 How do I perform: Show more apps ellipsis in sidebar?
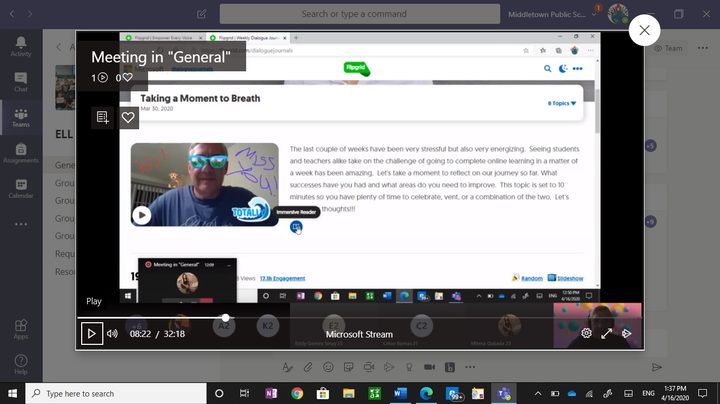tap(21, 224)
